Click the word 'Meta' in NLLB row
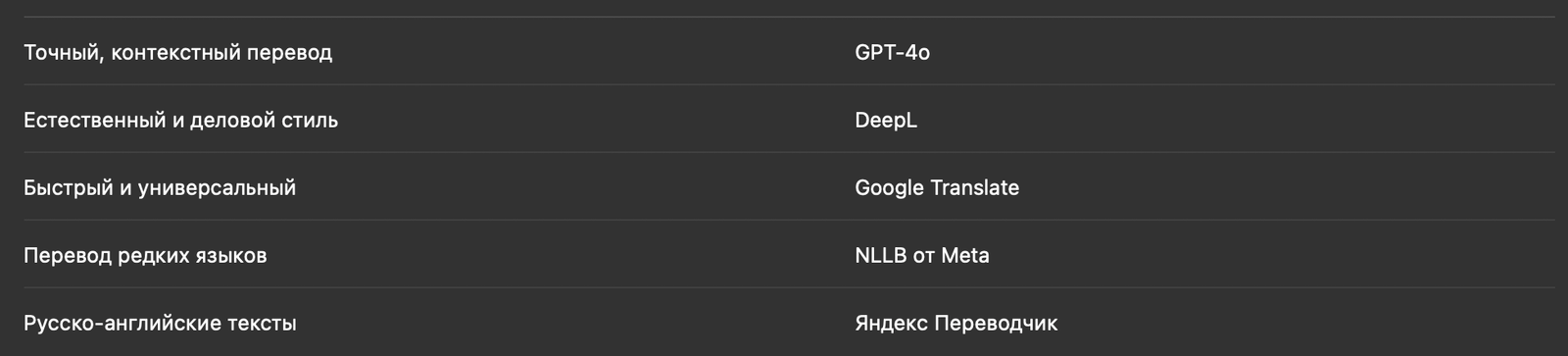1568x356 pixels. coord(965,256)
